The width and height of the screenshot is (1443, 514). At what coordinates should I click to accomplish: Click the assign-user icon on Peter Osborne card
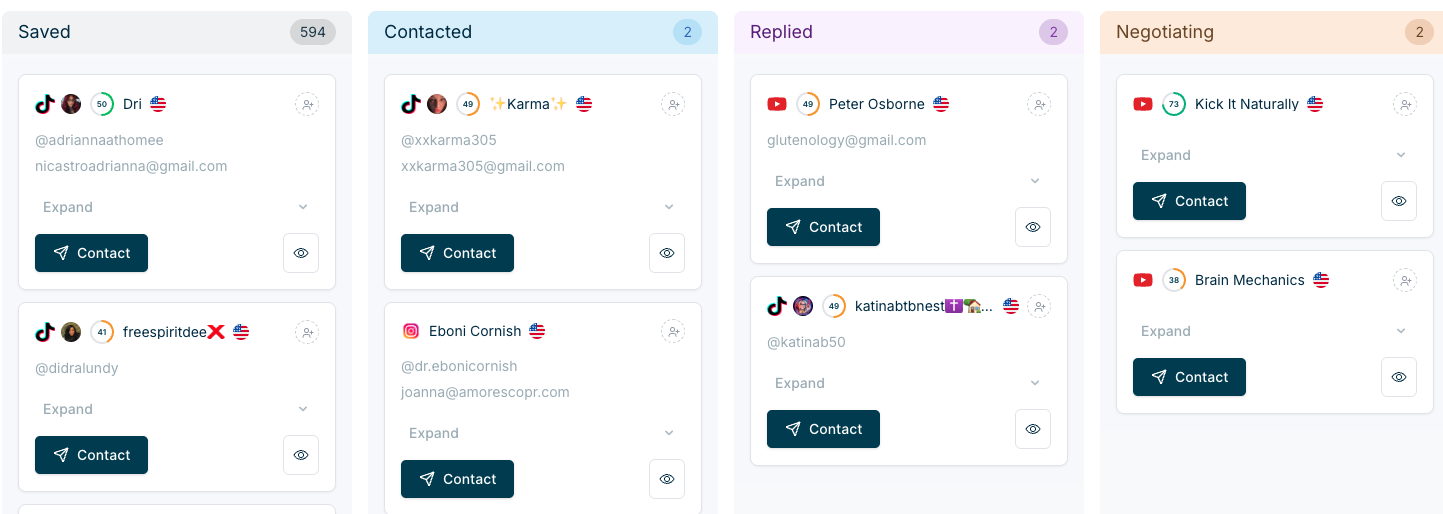tap(1039, 104)
